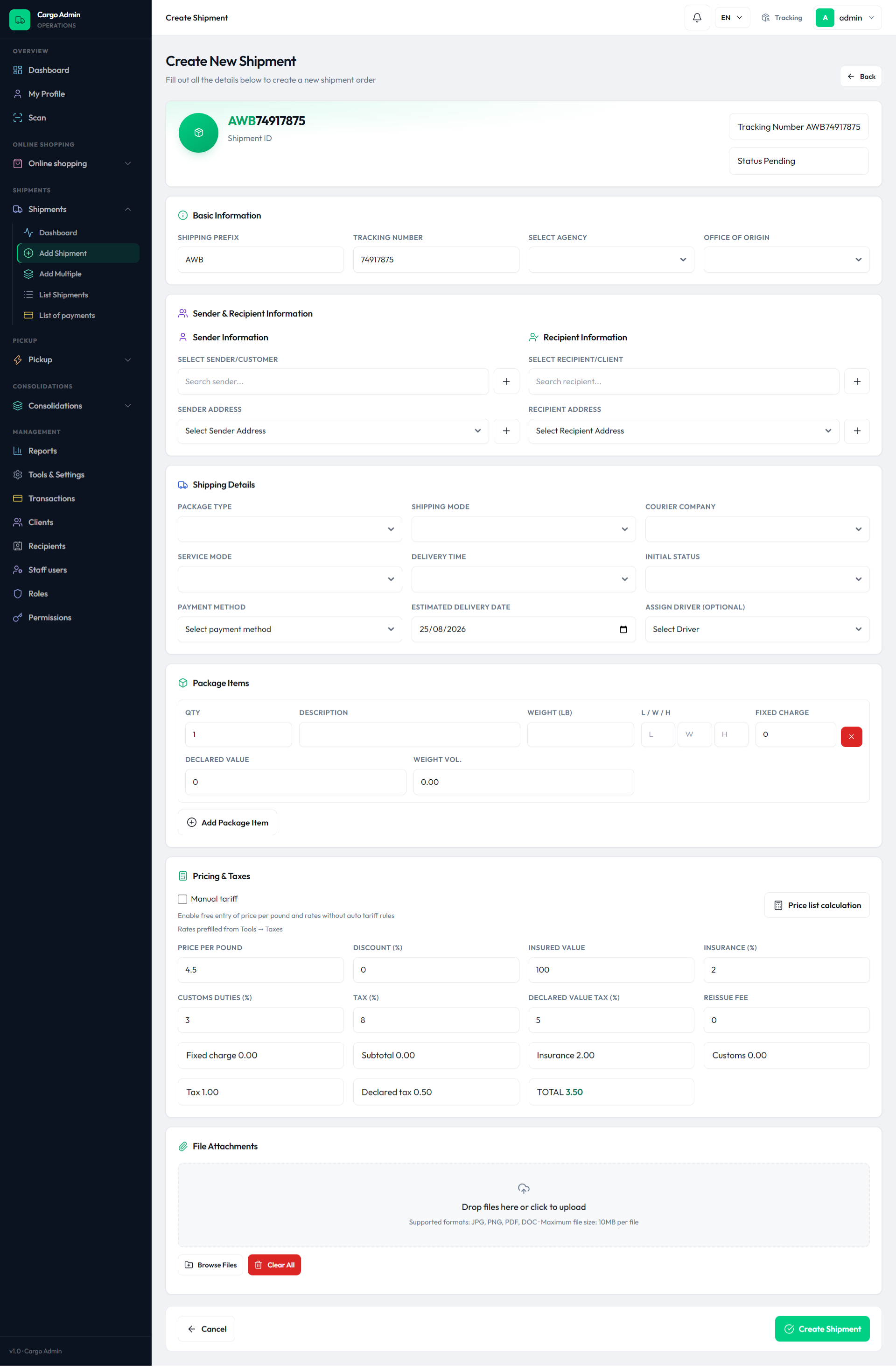Image resolution: width=896 pixels, height=1368 pixels.
Task: Open Transactions page from sidebar
Action: (x=76, y=498)
